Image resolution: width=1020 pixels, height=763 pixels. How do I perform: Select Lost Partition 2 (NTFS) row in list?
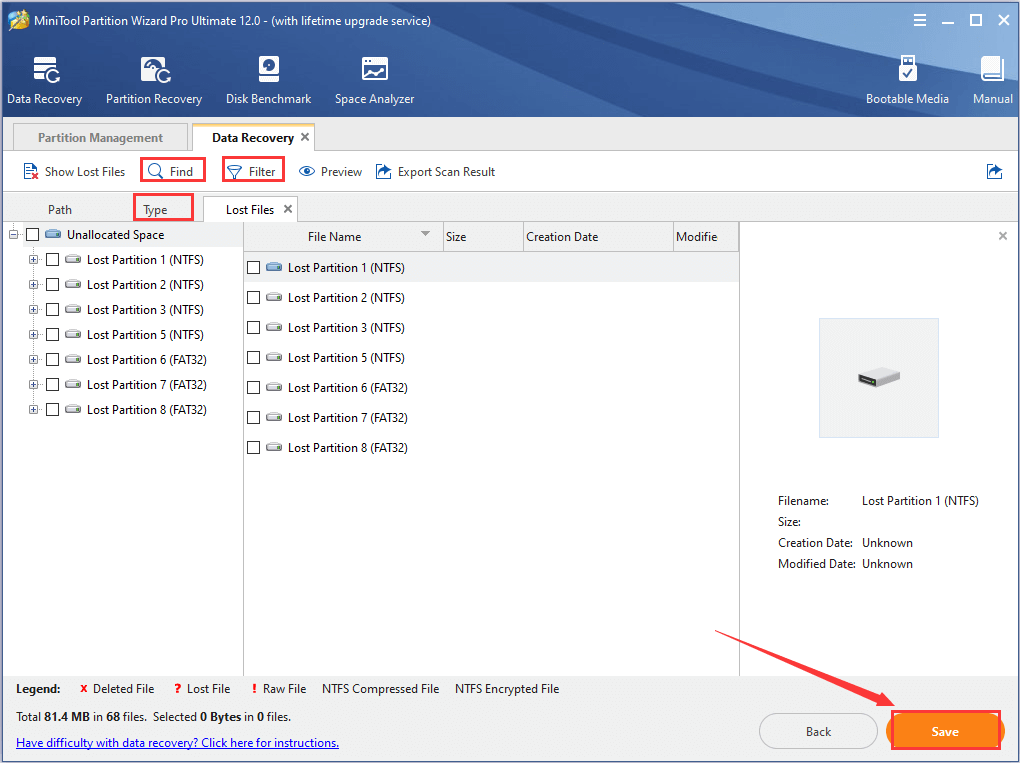tap(491, 297)
